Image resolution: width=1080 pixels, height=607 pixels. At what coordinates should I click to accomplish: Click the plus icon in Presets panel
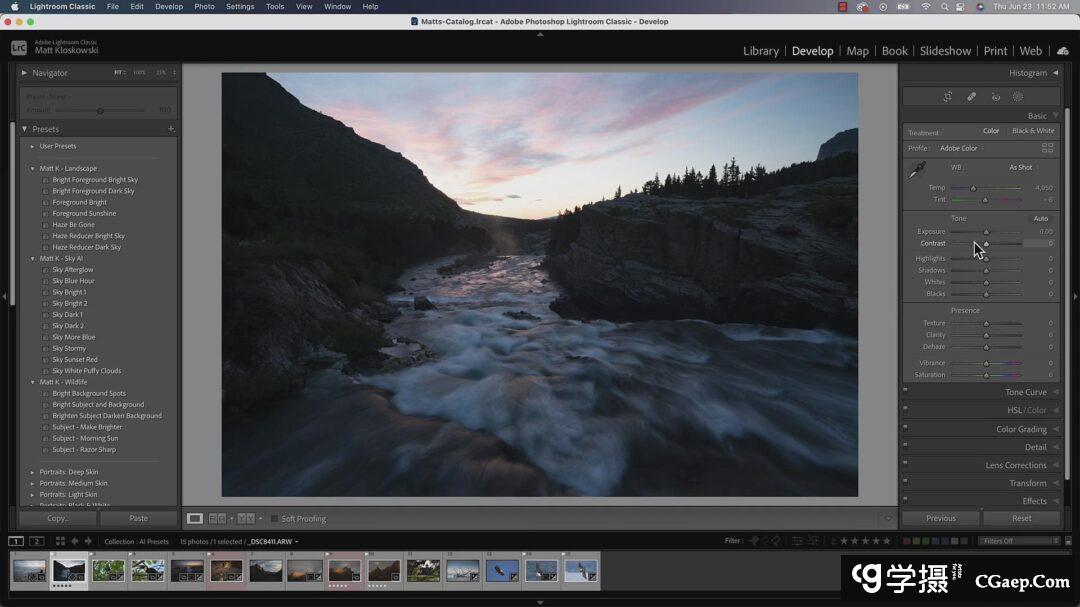(x=171, y=129)
